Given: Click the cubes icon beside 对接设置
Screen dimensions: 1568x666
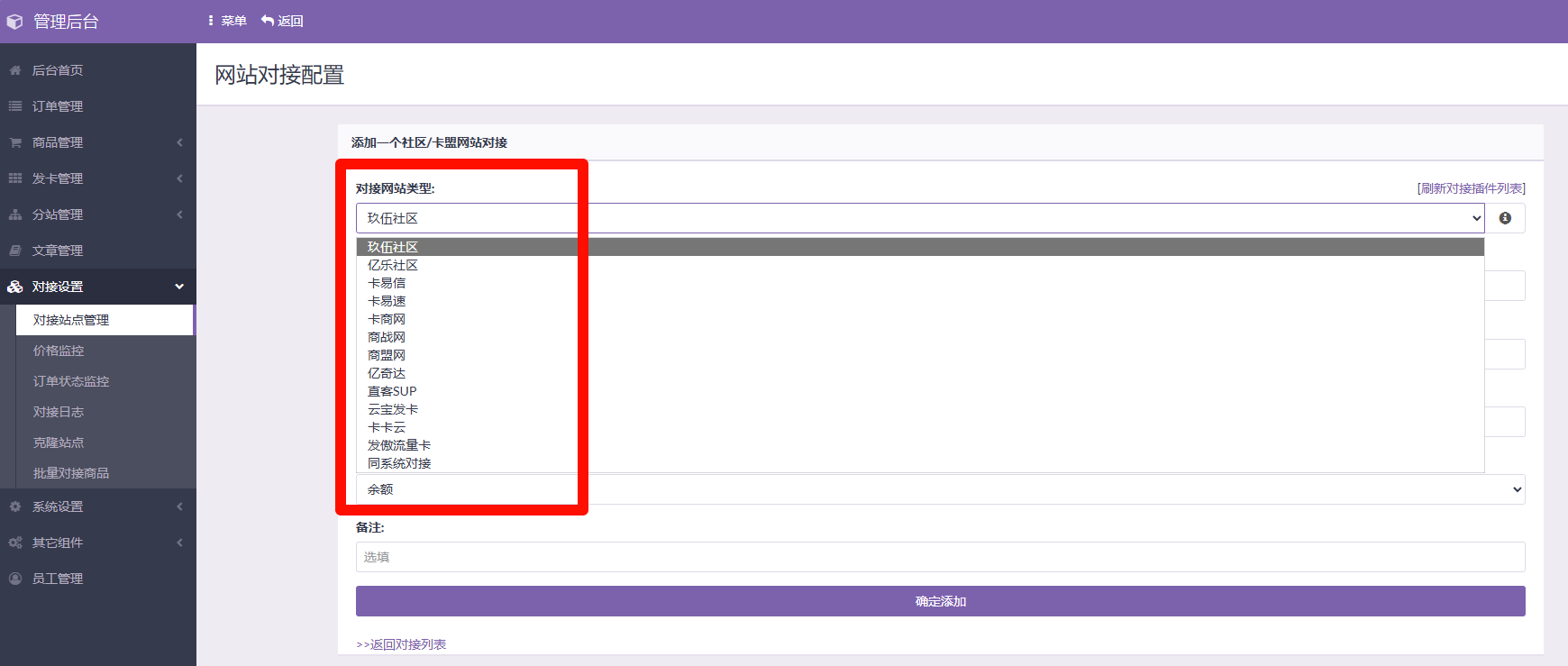Looking at the screenshot, I should pos(15,287).
